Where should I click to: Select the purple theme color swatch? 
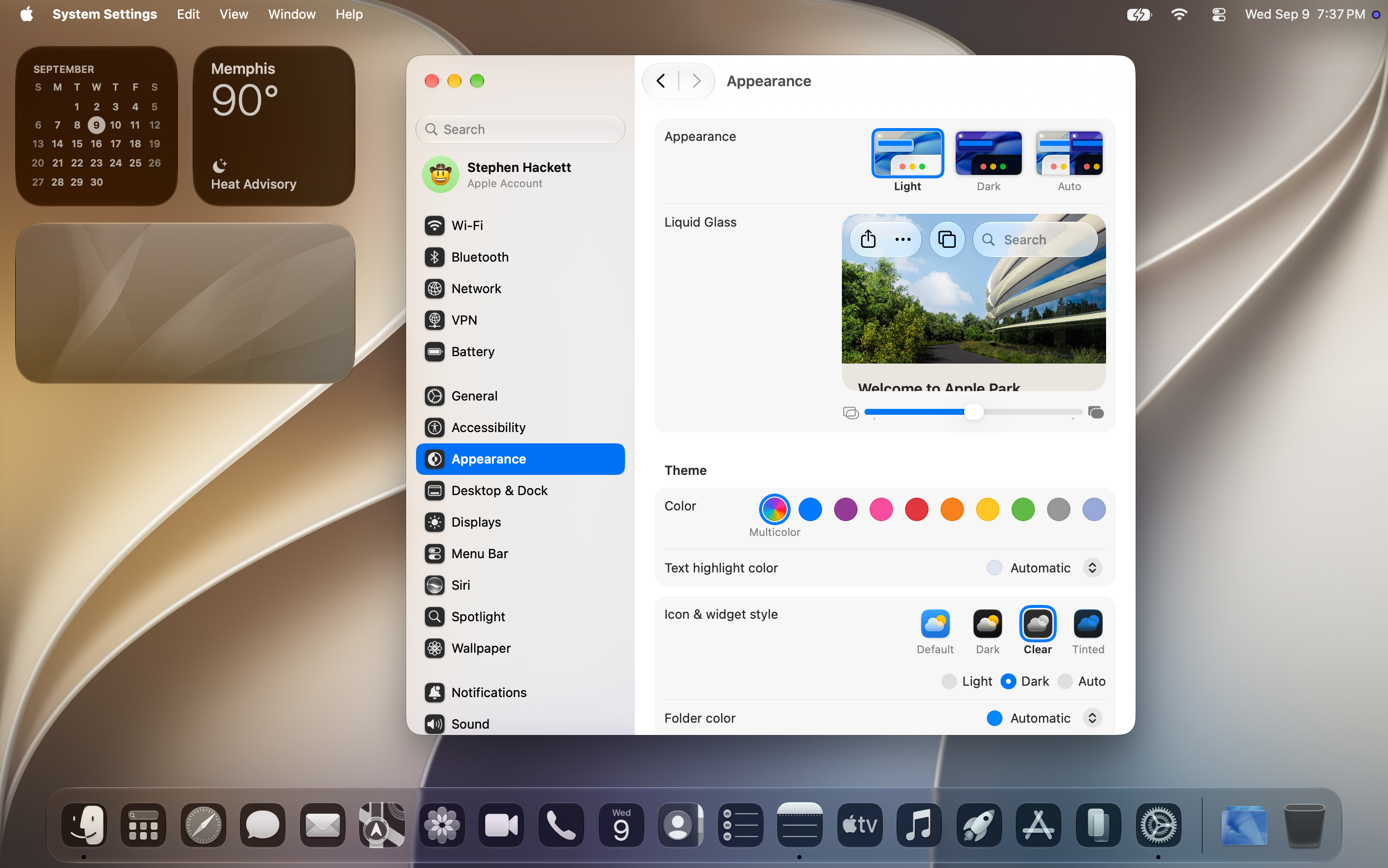(845, 508)
